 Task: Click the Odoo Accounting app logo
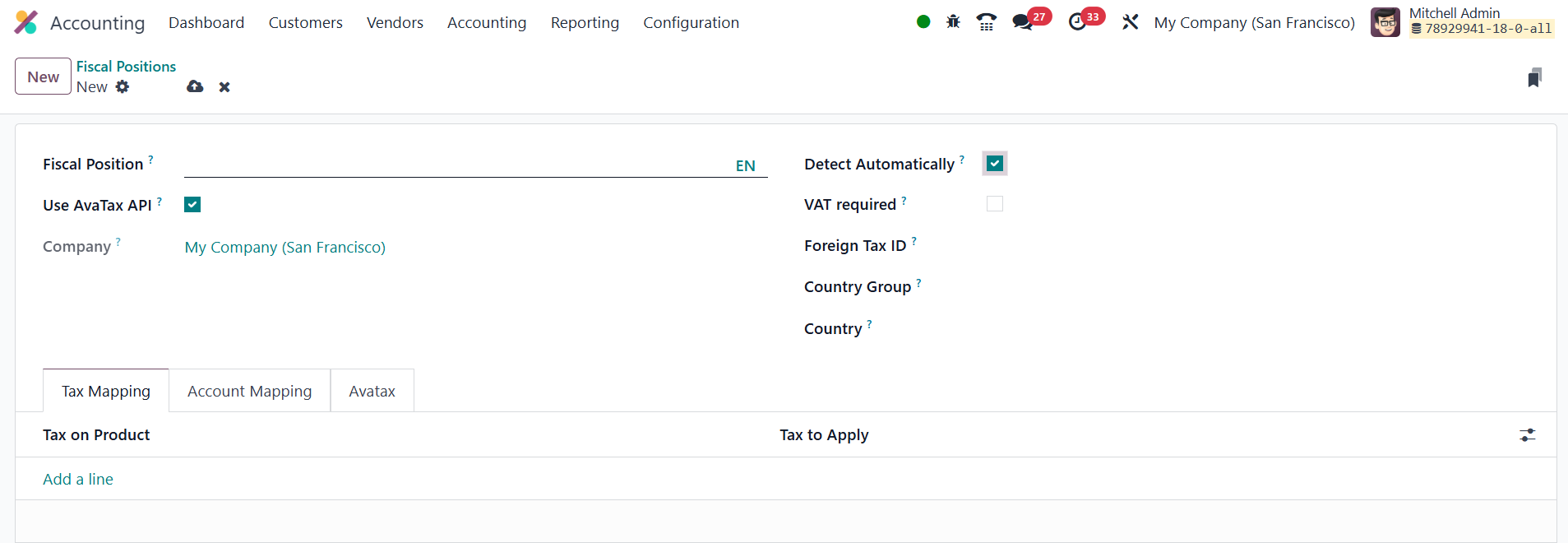[26, 22]
